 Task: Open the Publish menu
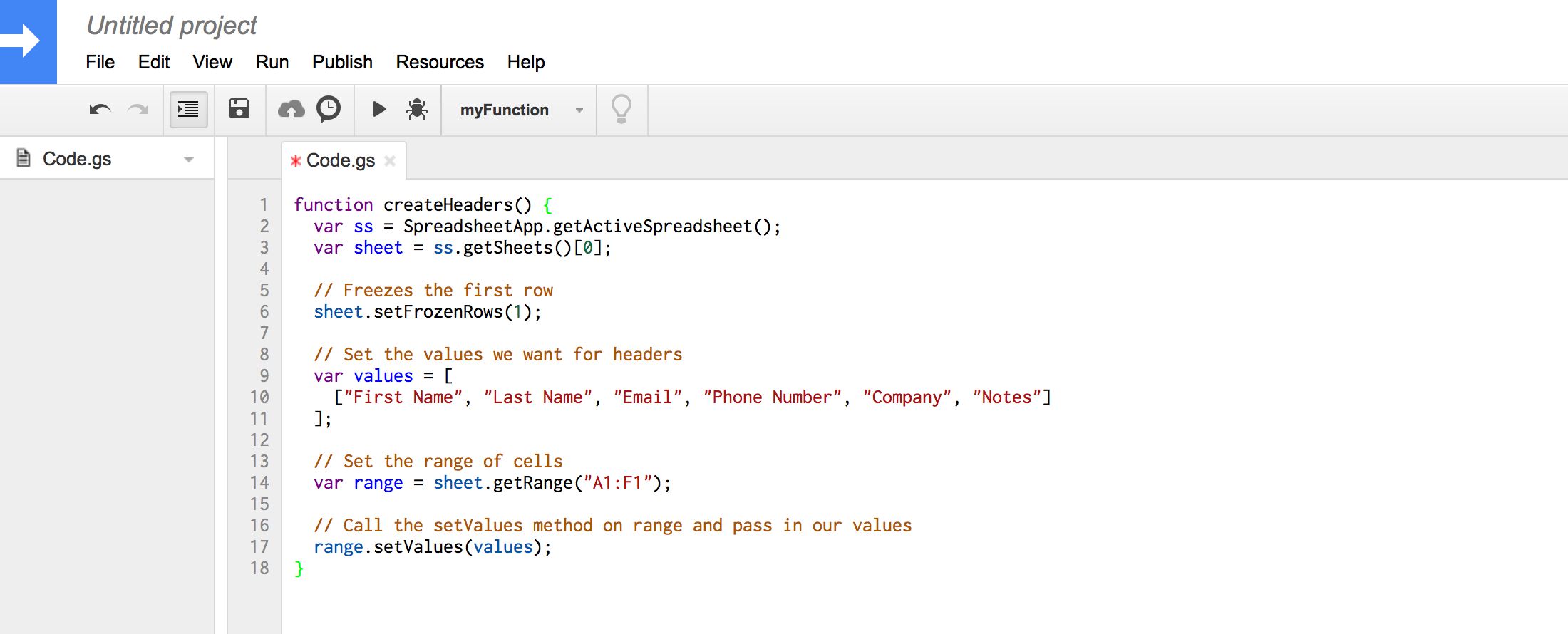pos(342,62)
